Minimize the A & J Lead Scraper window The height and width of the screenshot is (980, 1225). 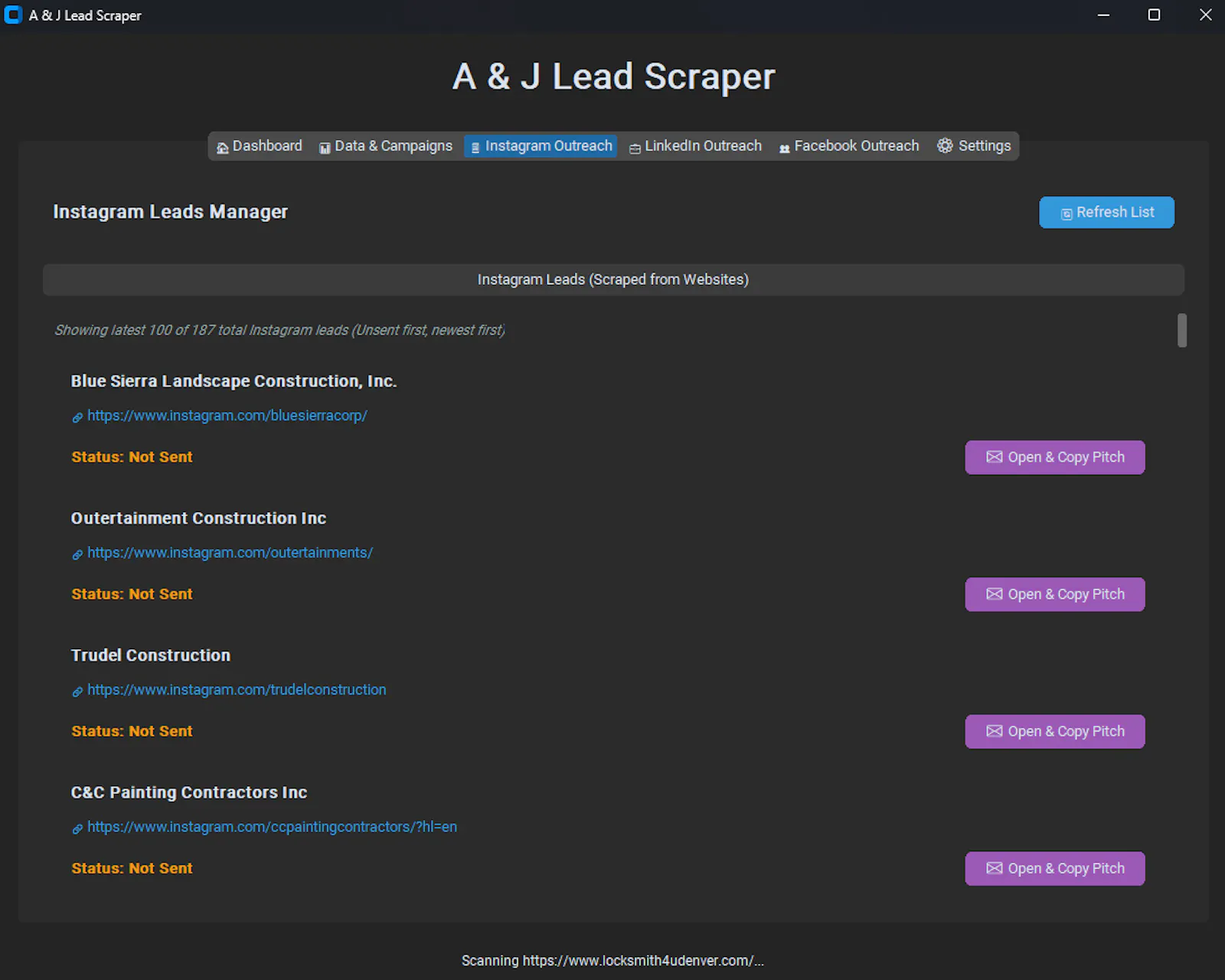tap(1103, 15)
